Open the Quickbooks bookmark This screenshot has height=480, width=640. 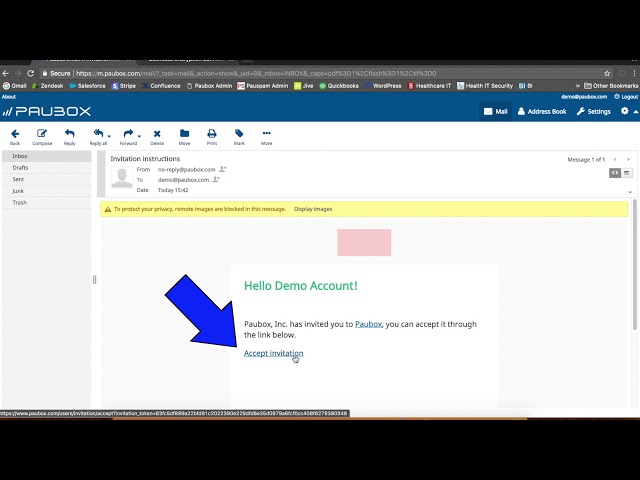(x=339, y=86)
